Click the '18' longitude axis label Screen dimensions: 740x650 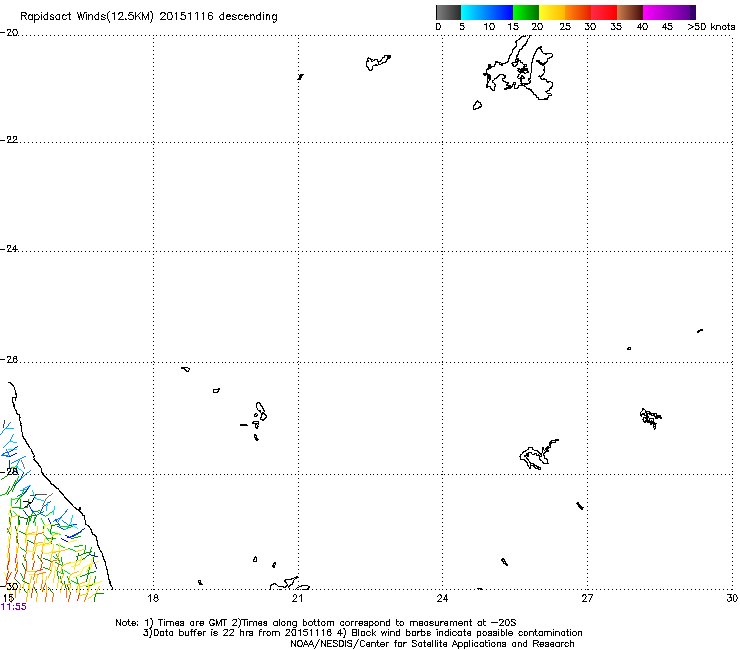click(153, 598)
